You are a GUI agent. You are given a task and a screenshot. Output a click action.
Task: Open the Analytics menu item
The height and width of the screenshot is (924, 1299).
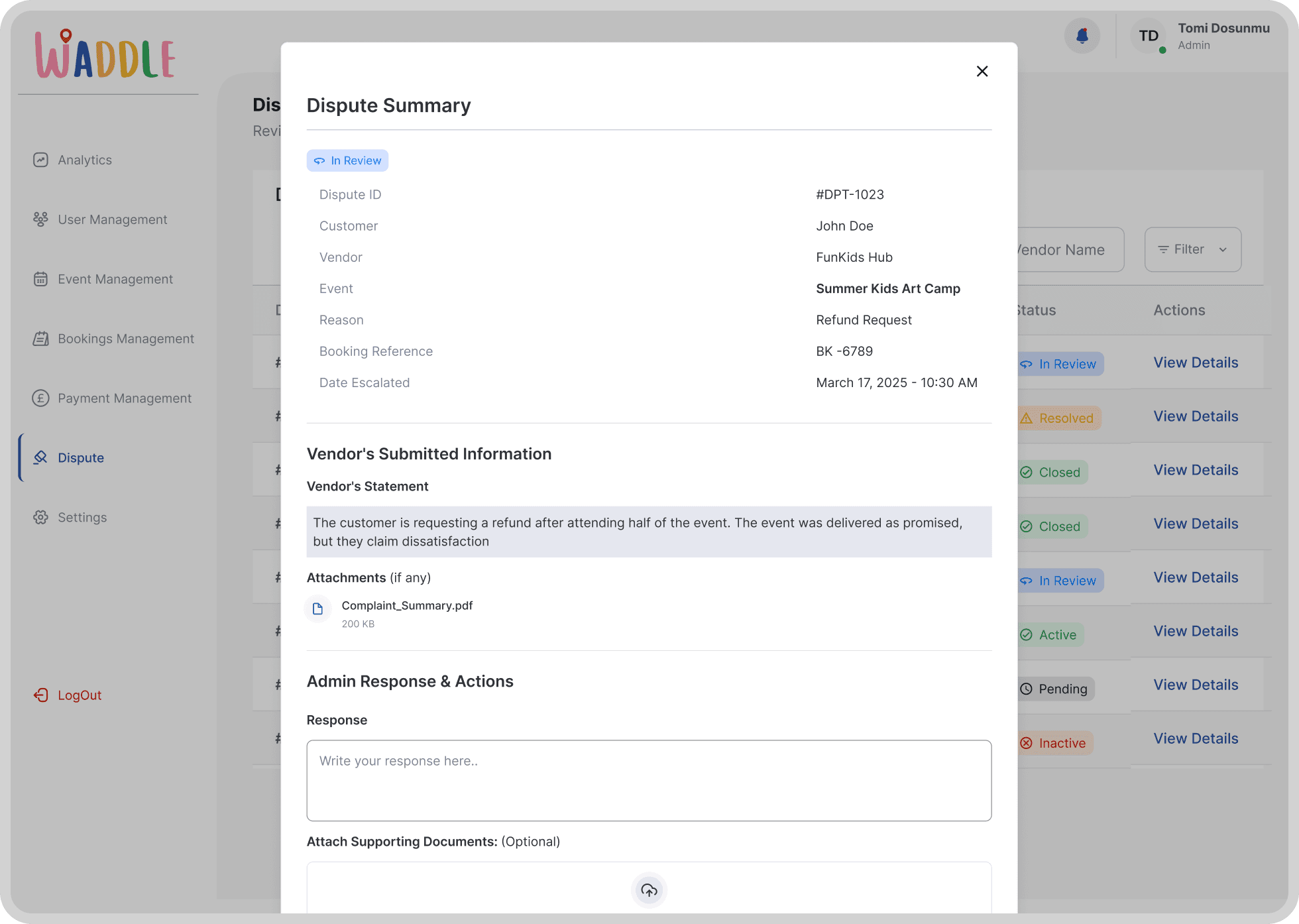click(85, 160)
